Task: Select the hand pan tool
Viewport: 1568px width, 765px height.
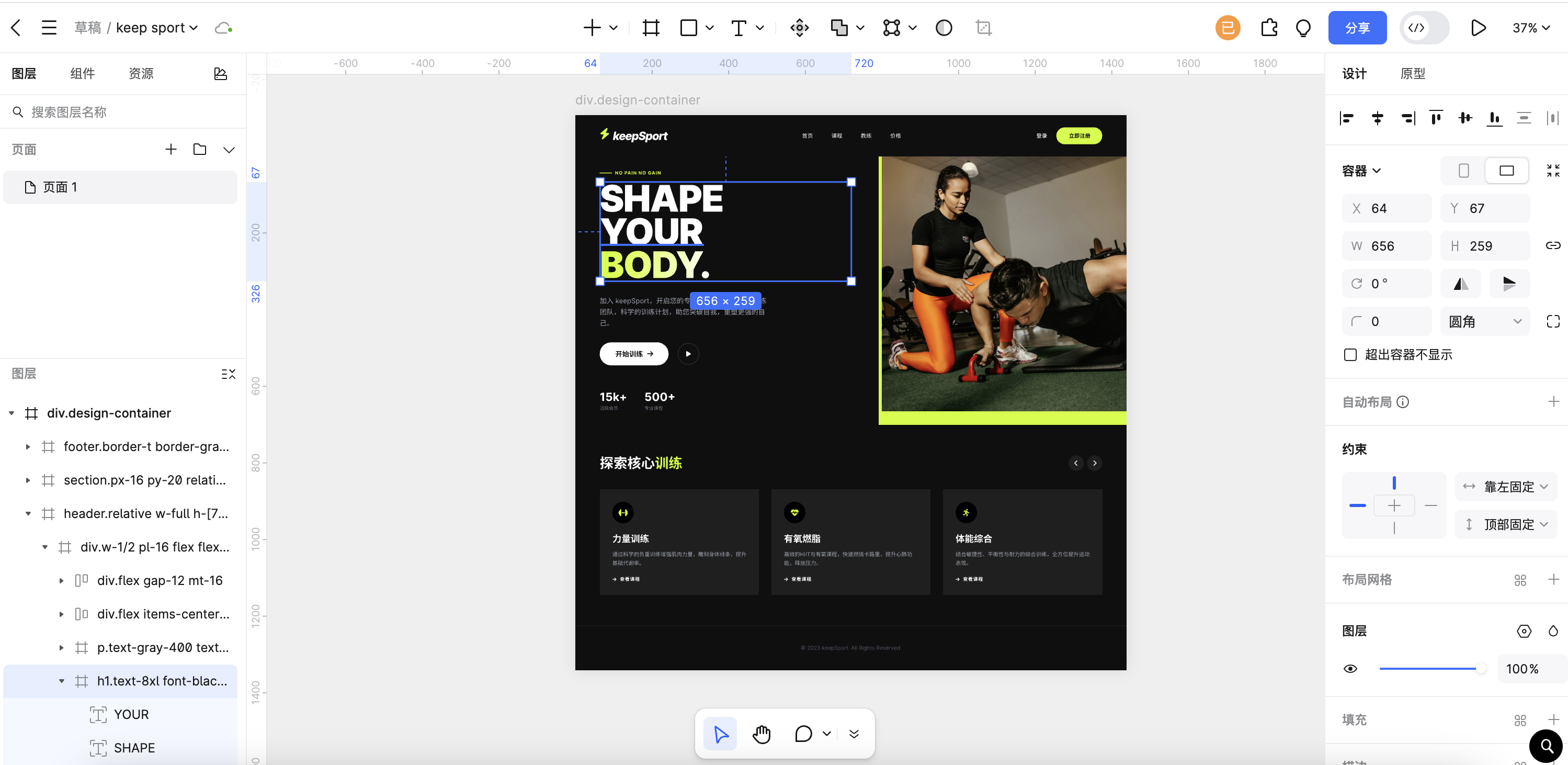Action: (x=762, y=734)
